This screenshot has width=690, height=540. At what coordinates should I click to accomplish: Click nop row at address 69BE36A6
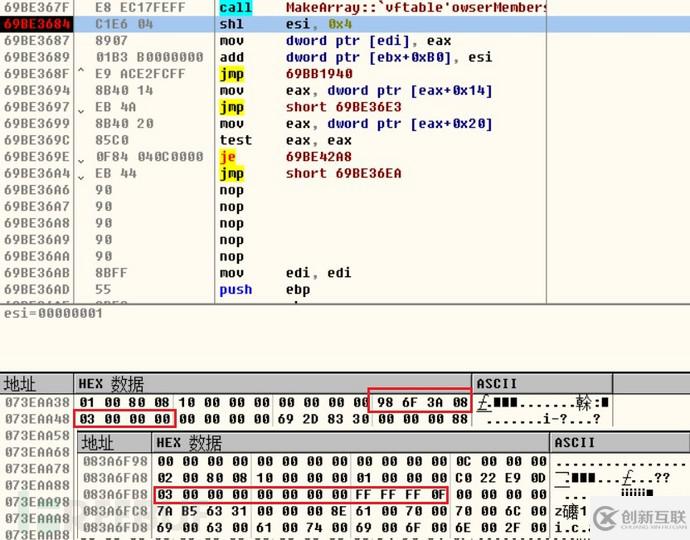(x=273, y=190)
